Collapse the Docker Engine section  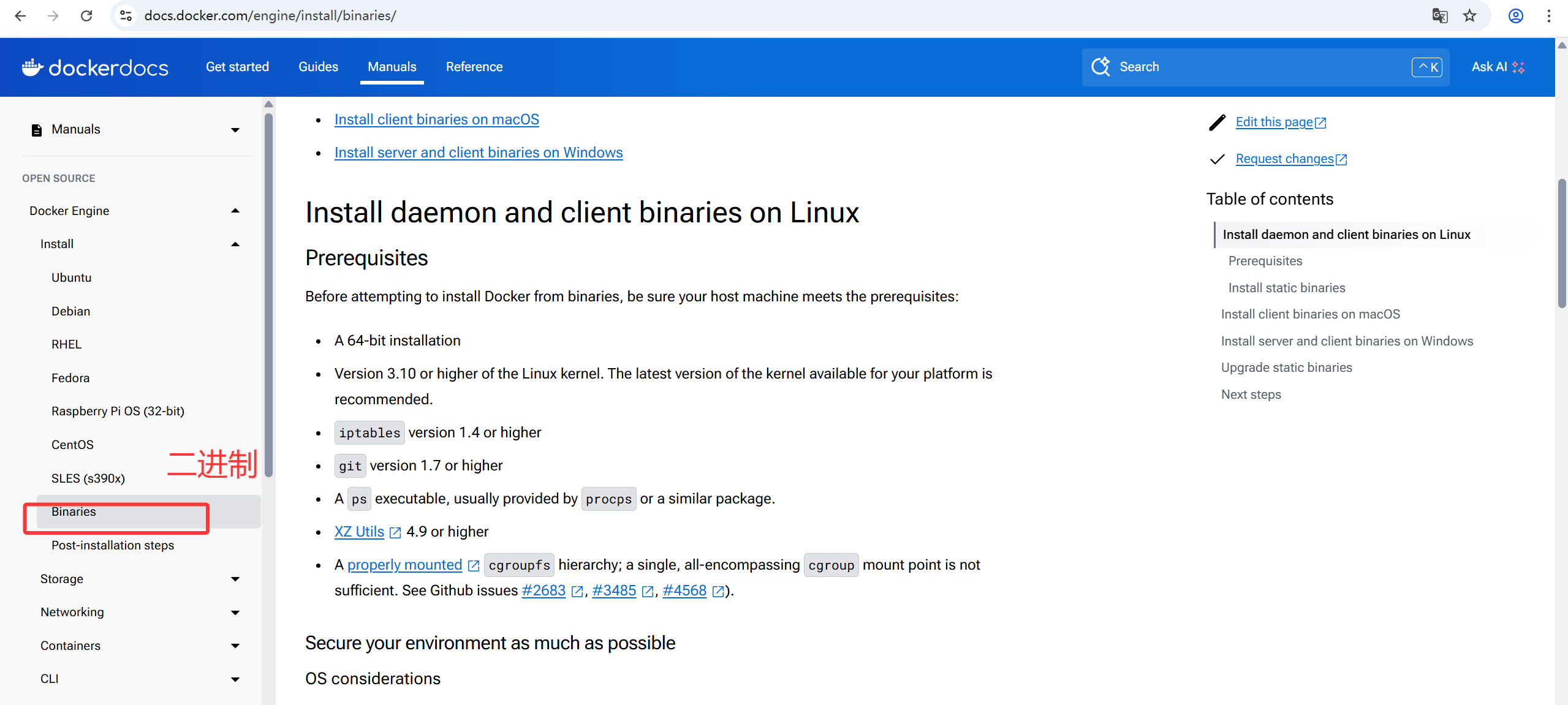click(x=235, y=211)
